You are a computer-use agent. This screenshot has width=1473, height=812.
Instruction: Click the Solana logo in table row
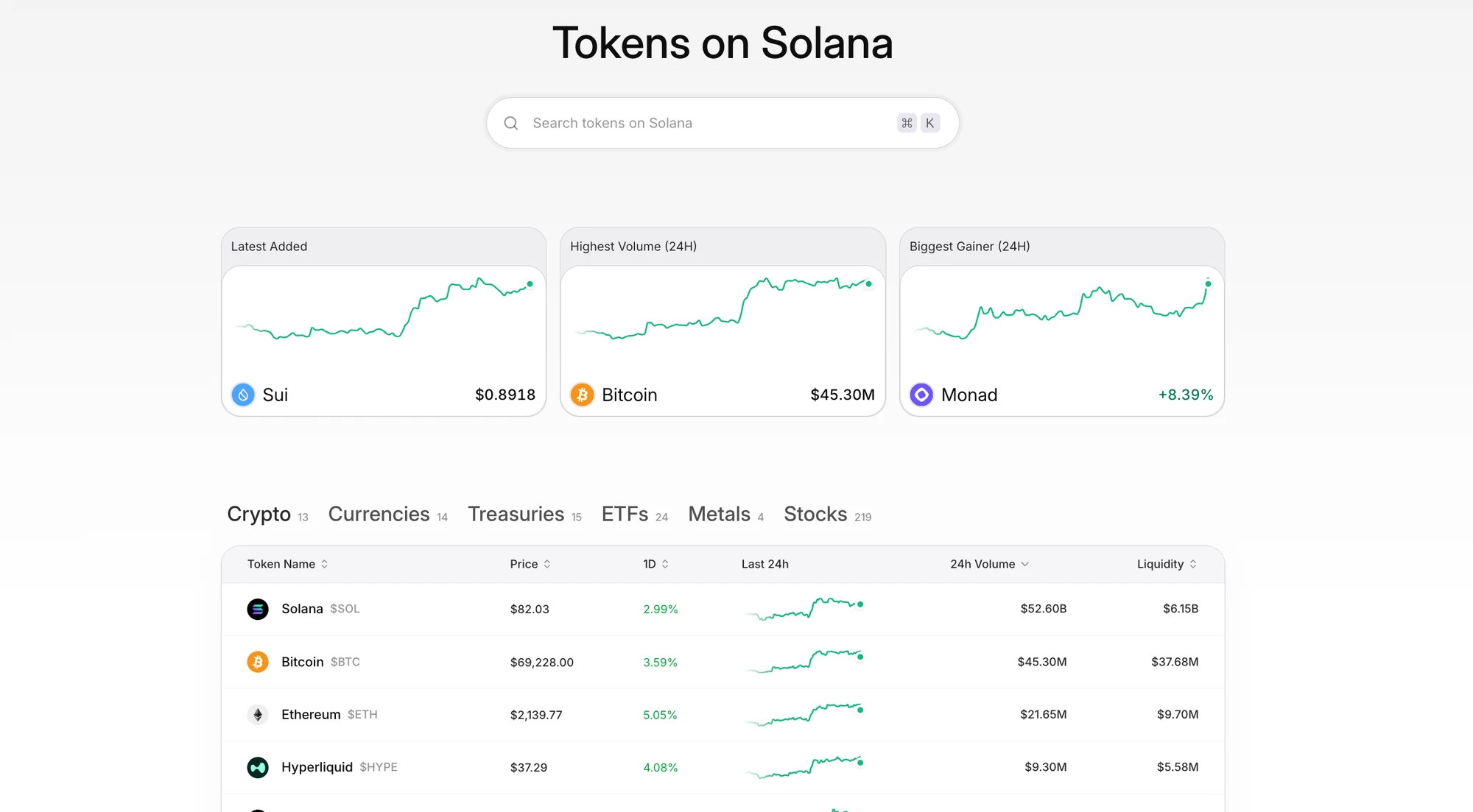[x=258, y=609]
